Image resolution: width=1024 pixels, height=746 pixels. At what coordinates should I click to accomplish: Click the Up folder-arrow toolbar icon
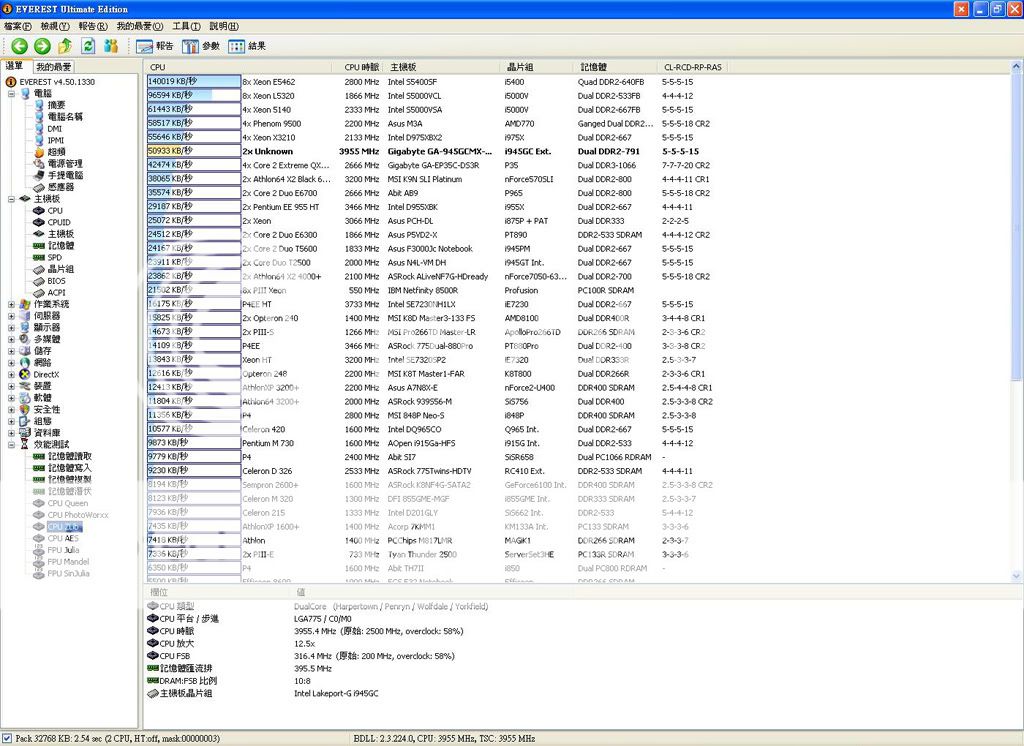[65, 46]
